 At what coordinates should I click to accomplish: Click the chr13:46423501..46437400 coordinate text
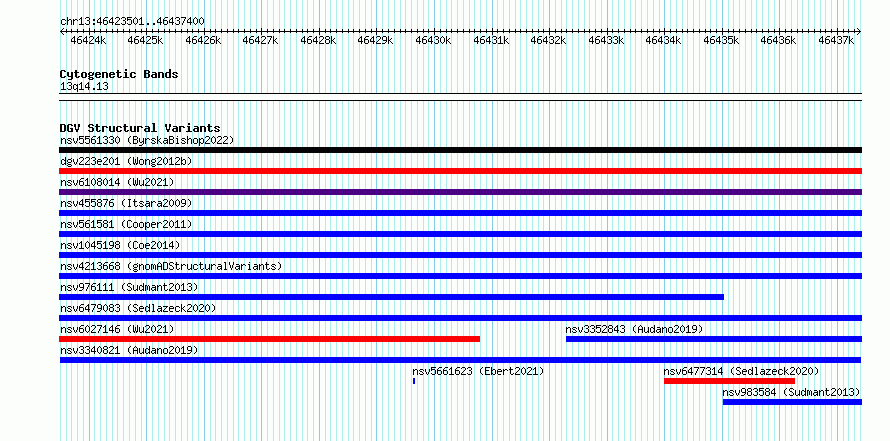click(132, 22)
